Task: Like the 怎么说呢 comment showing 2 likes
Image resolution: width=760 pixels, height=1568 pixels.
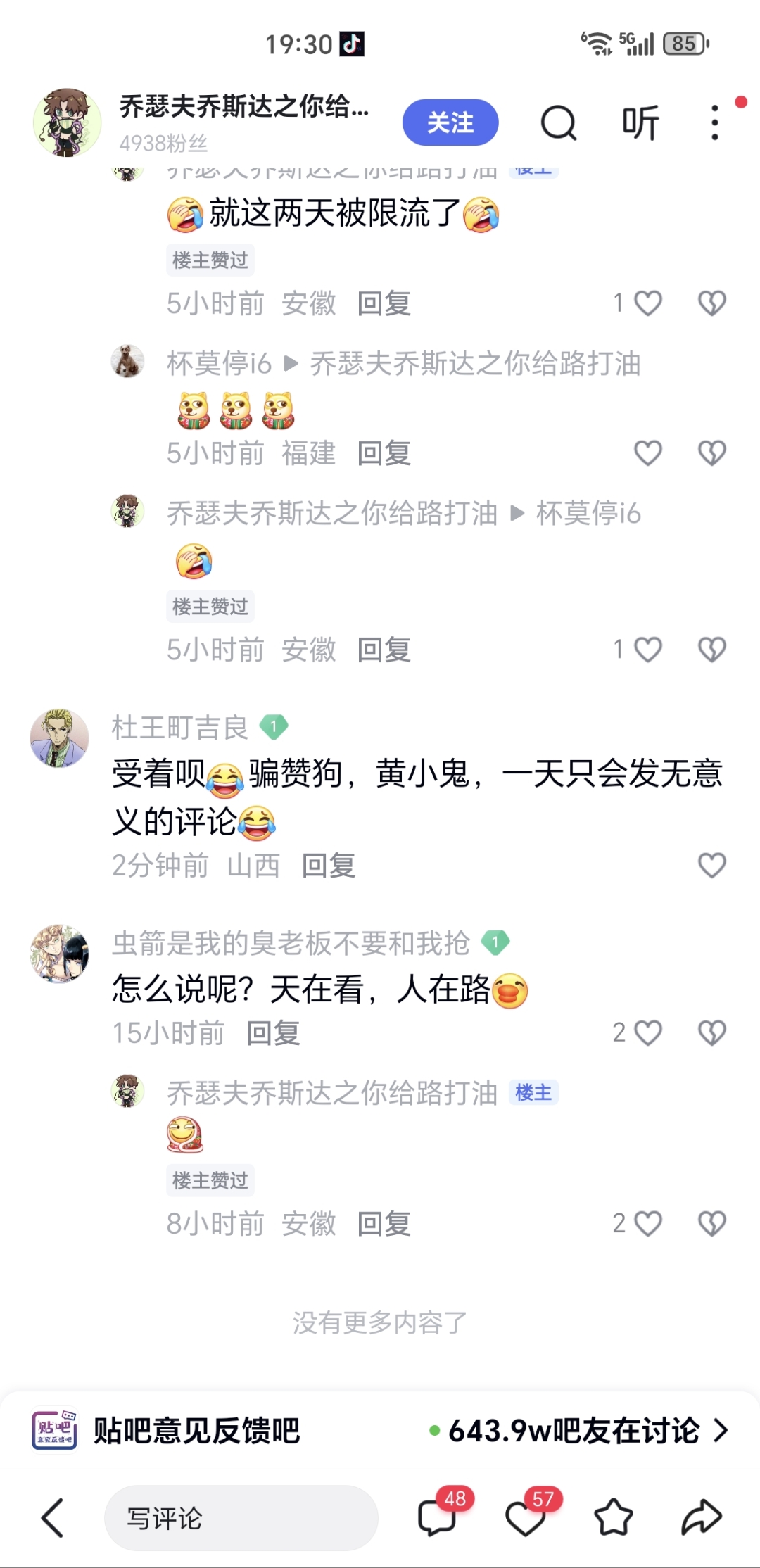Action: pyautogui.click(x=647, y=1033)
